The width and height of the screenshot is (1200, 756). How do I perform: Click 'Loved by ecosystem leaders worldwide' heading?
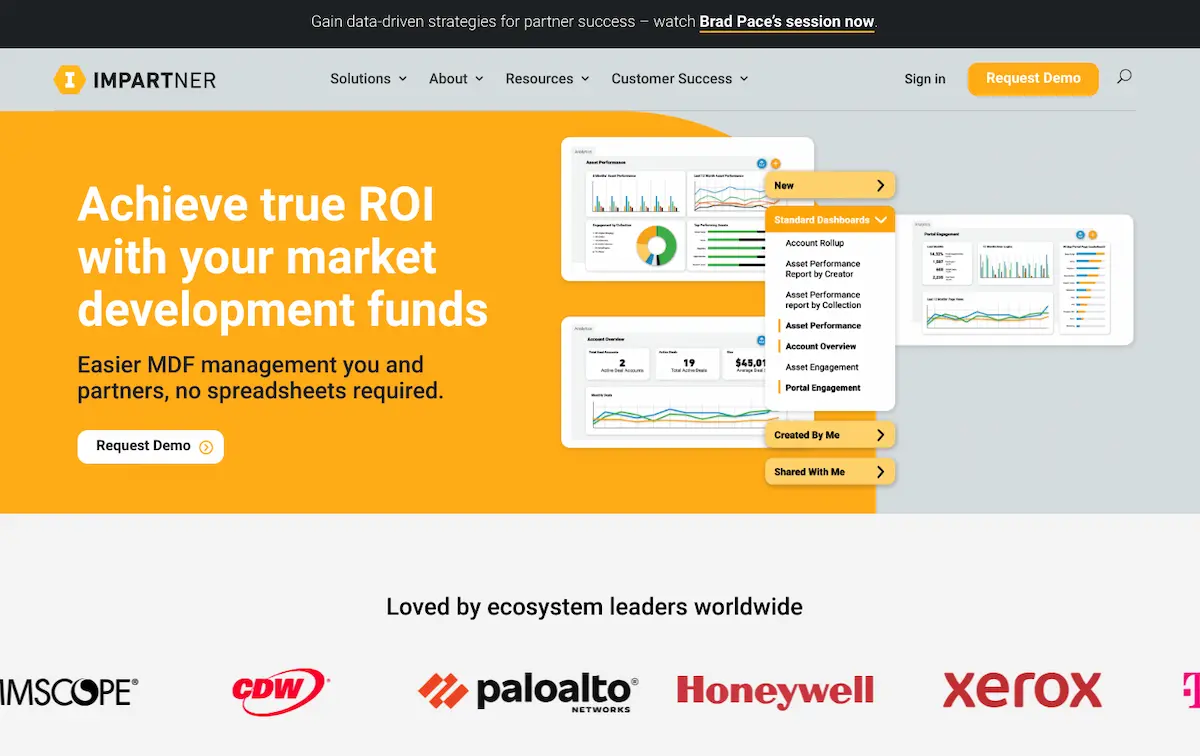594,607
